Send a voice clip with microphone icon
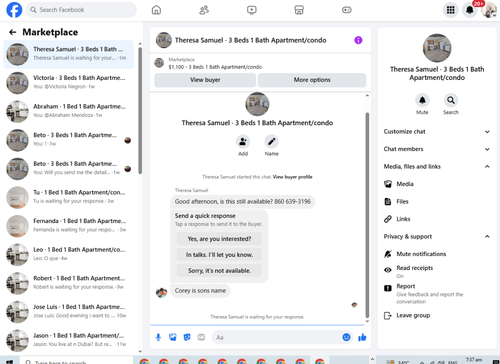 158,337
